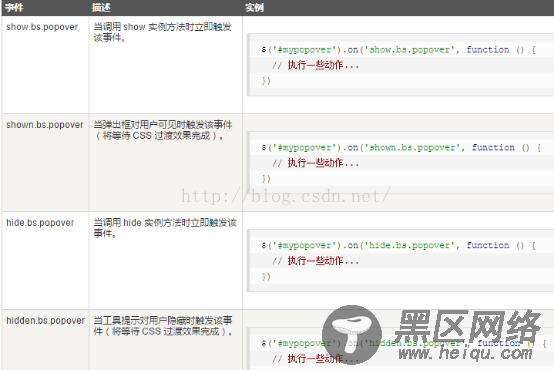Click the comment line in hide.bs.popover example
The height and width of the screenshot is (370, 554).
pyautogui.click(x=316, y=261)
